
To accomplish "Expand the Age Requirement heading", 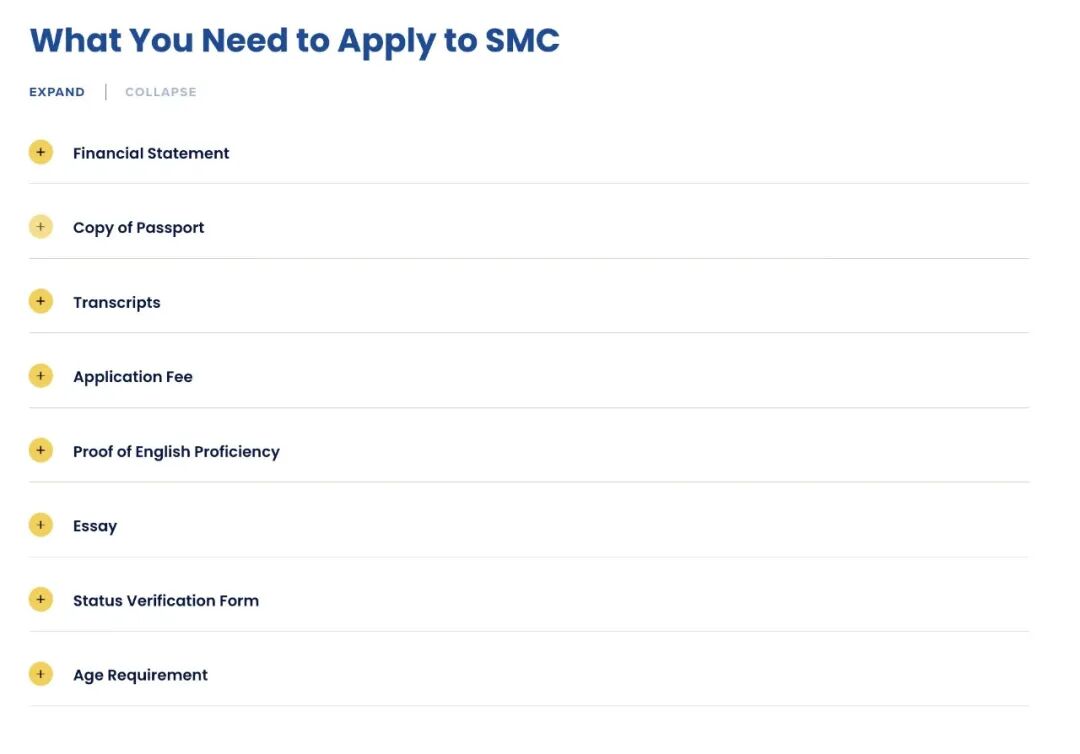I will click(x=140, y=675).
